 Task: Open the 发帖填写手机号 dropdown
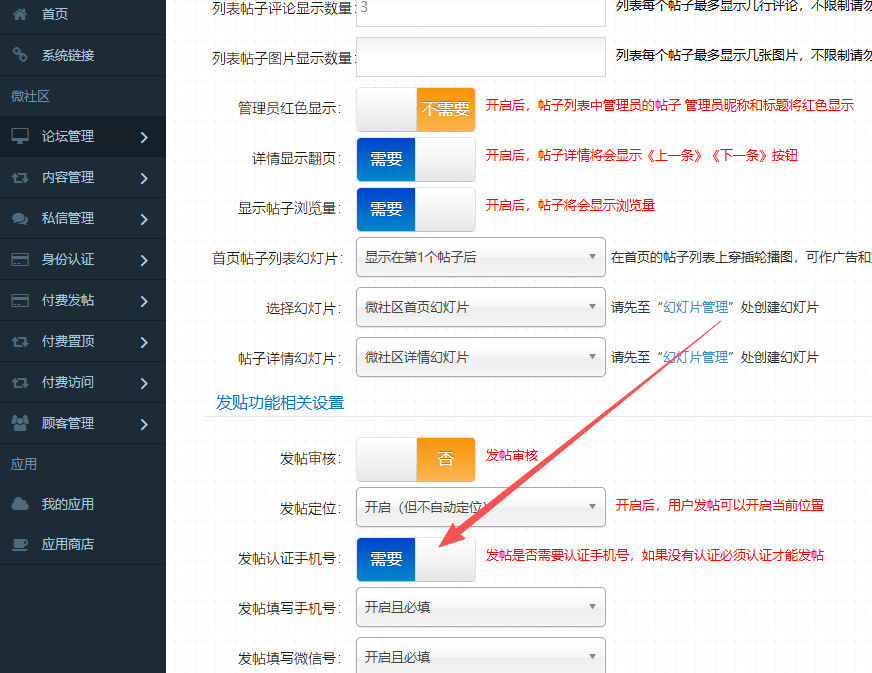click(480, 607)
